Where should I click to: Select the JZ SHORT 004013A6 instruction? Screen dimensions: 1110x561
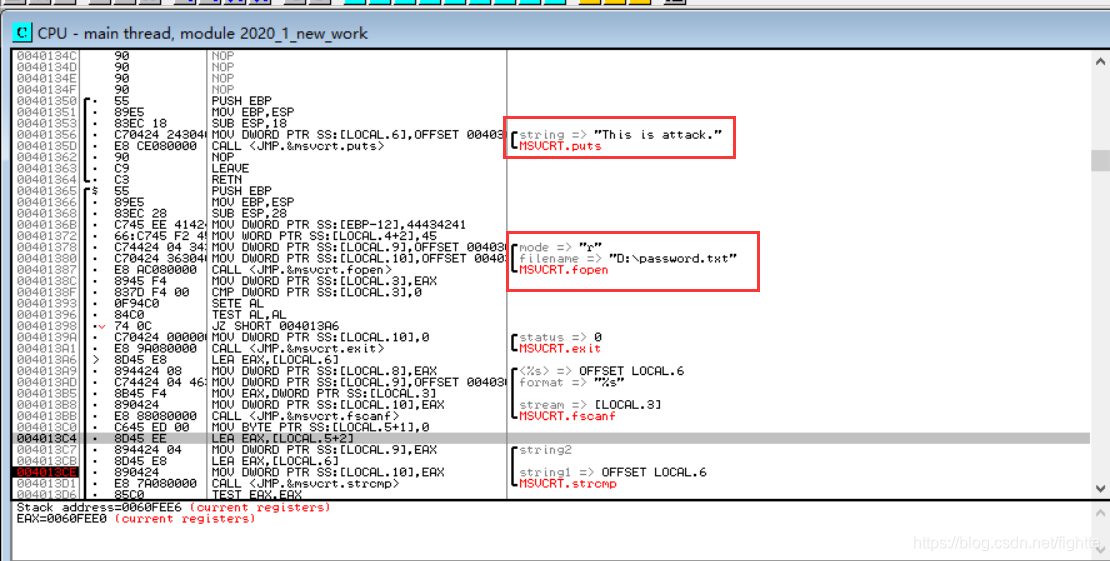tap(275, 326)
